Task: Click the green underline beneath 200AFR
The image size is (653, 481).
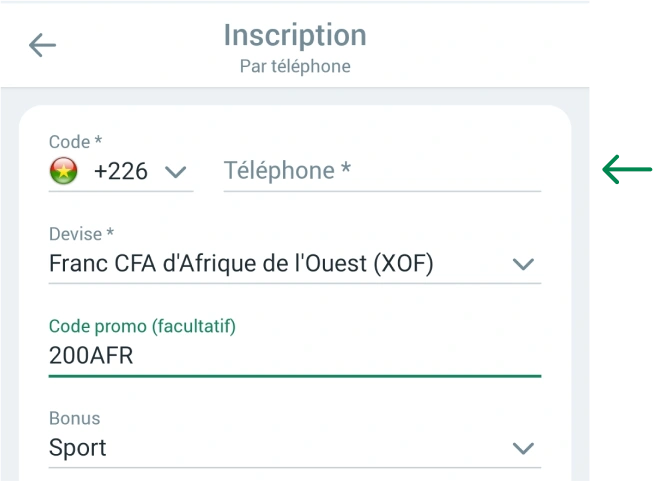Action: tap(295, 376)
